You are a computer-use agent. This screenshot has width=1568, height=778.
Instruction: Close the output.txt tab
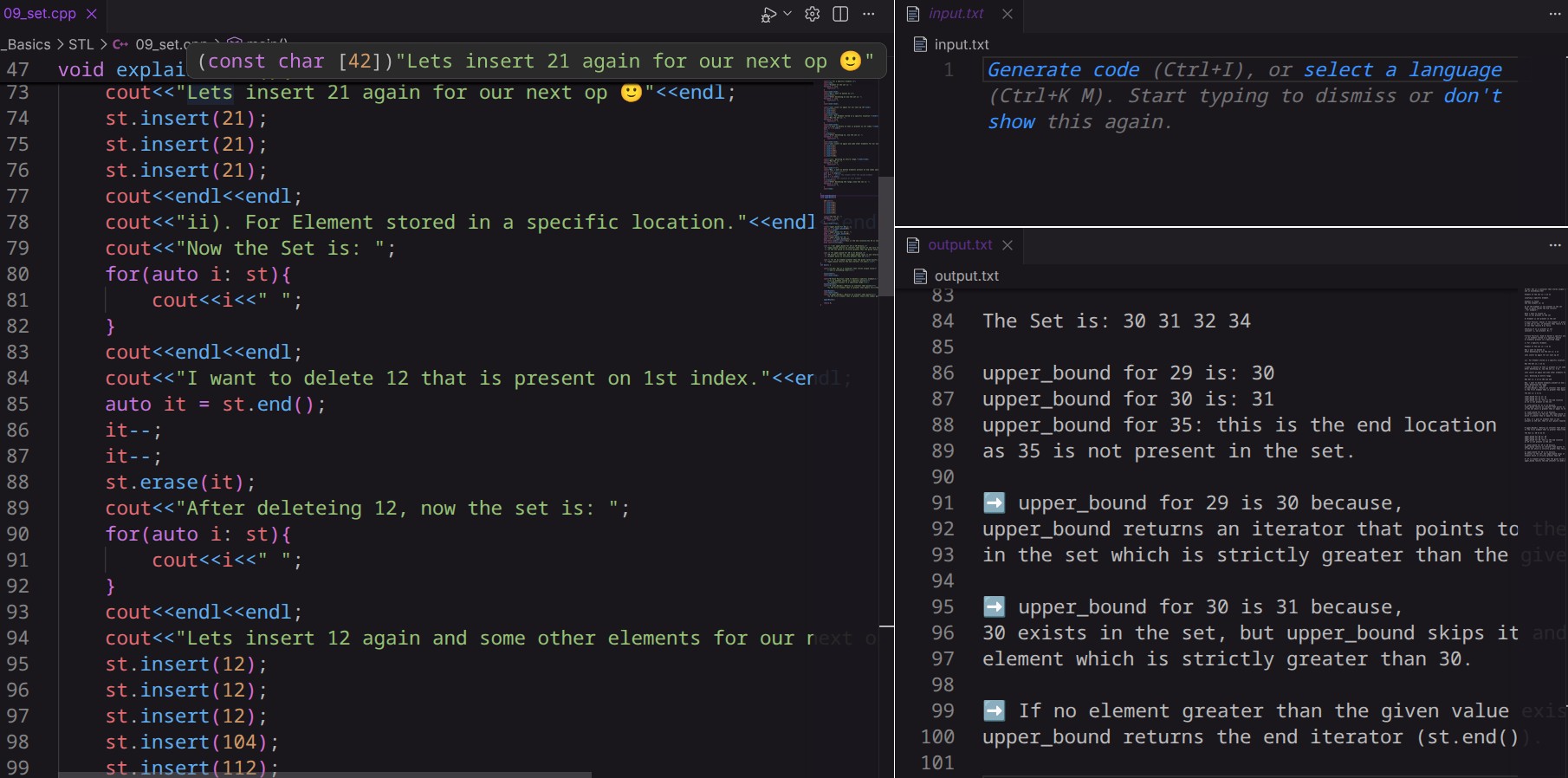(x=1008, y=245)
